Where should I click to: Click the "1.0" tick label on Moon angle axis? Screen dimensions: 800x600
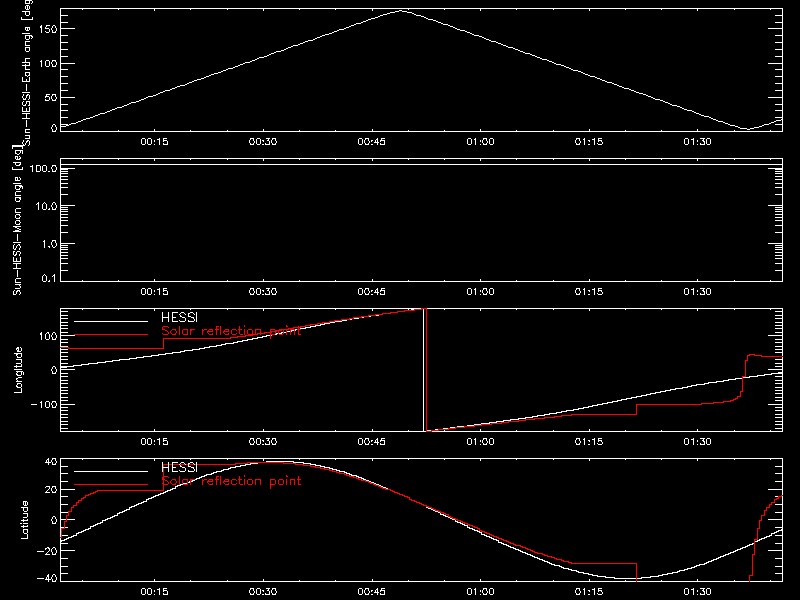pos(49,244)
